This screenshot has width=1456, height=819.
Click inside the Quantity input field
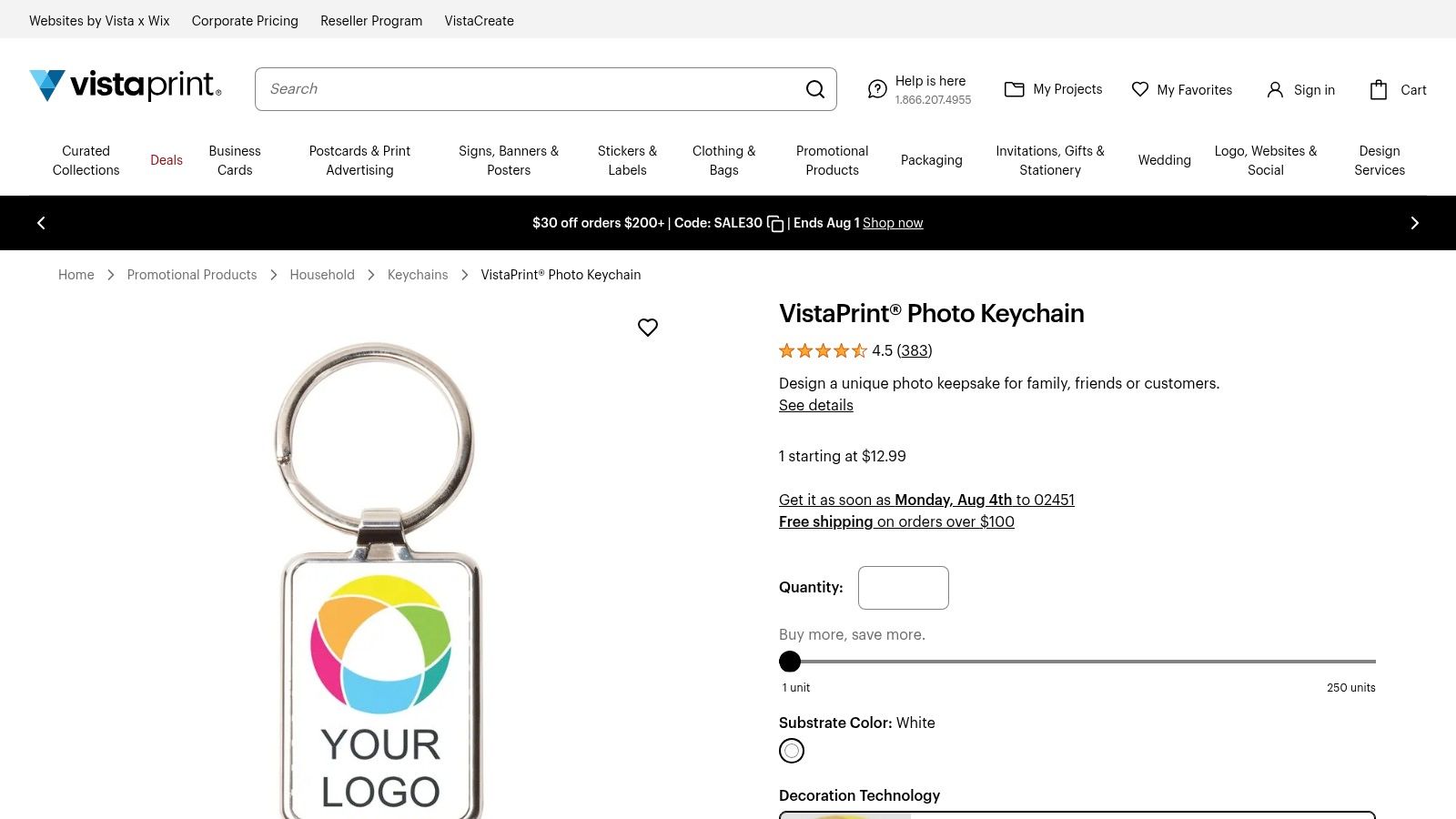[x=903, y=587]
